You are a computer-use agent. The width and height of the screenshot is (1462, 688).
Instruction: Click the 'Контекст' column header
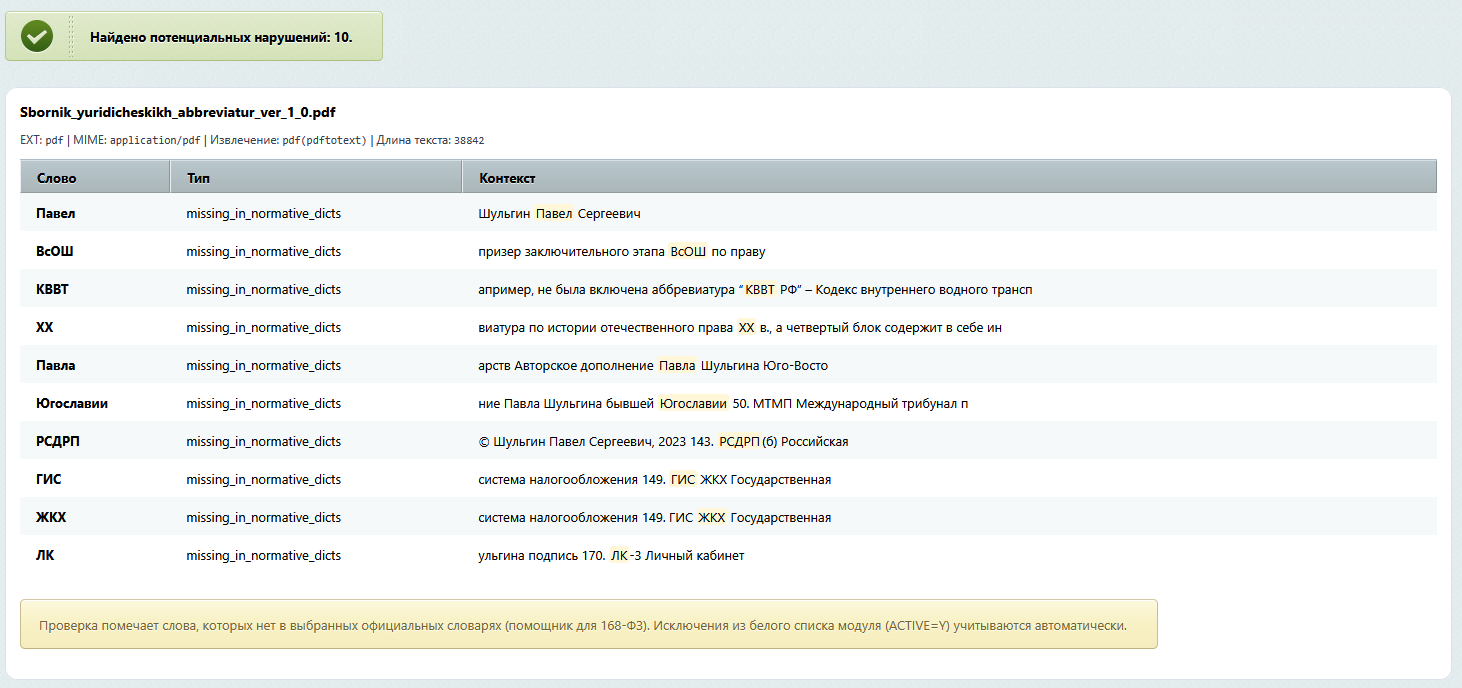tap(507, 178)
